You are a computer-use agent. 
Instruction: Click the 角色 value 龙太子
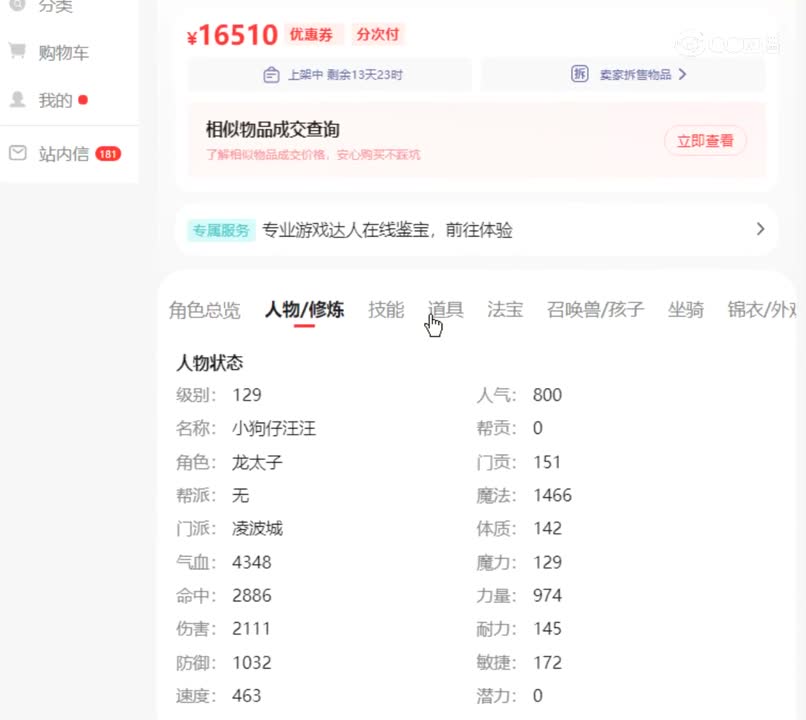click(257, 462)
